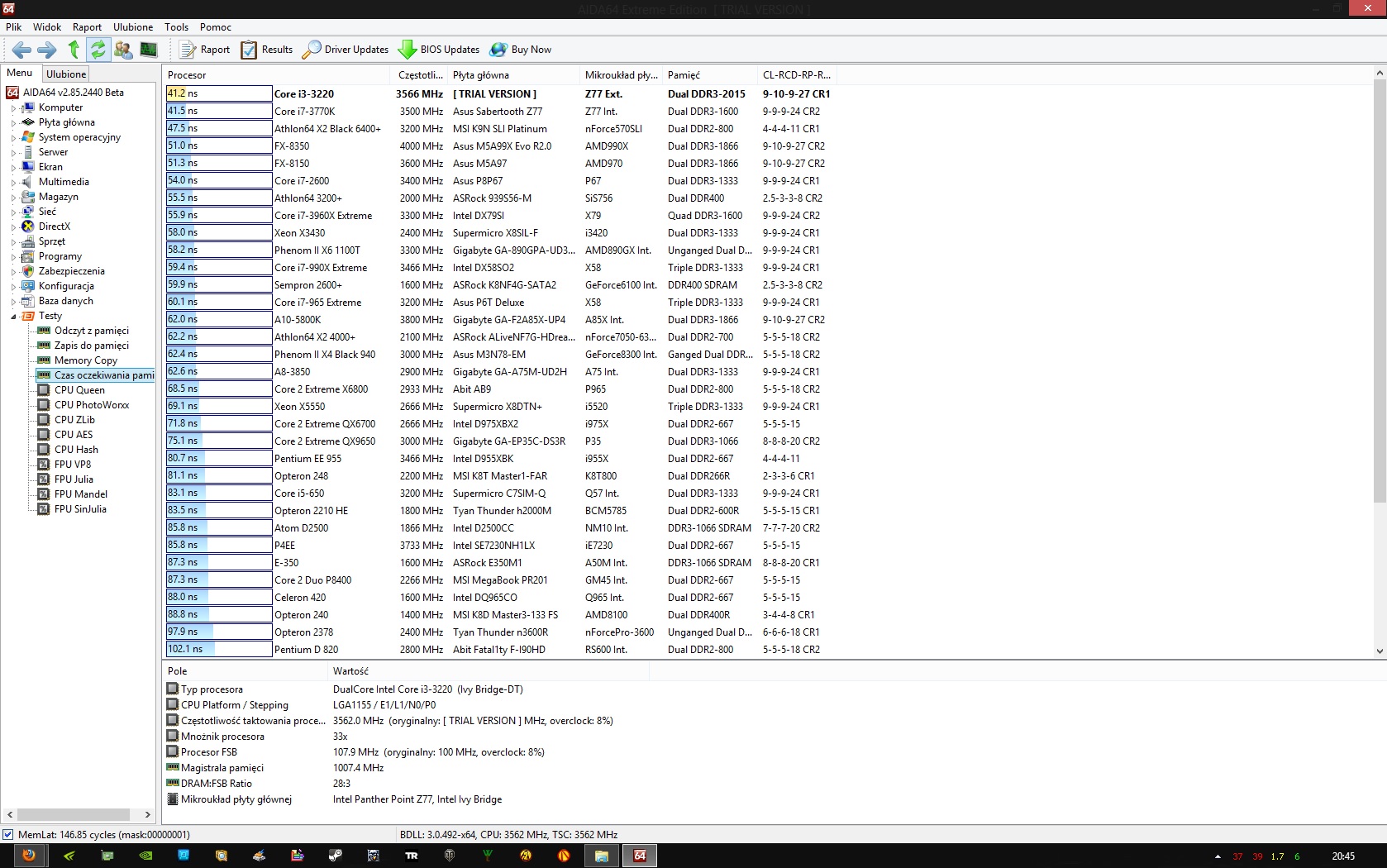Expand the Sieć tree node
Viewport: 1387px width, 868px height.
[x=13, y=212]
